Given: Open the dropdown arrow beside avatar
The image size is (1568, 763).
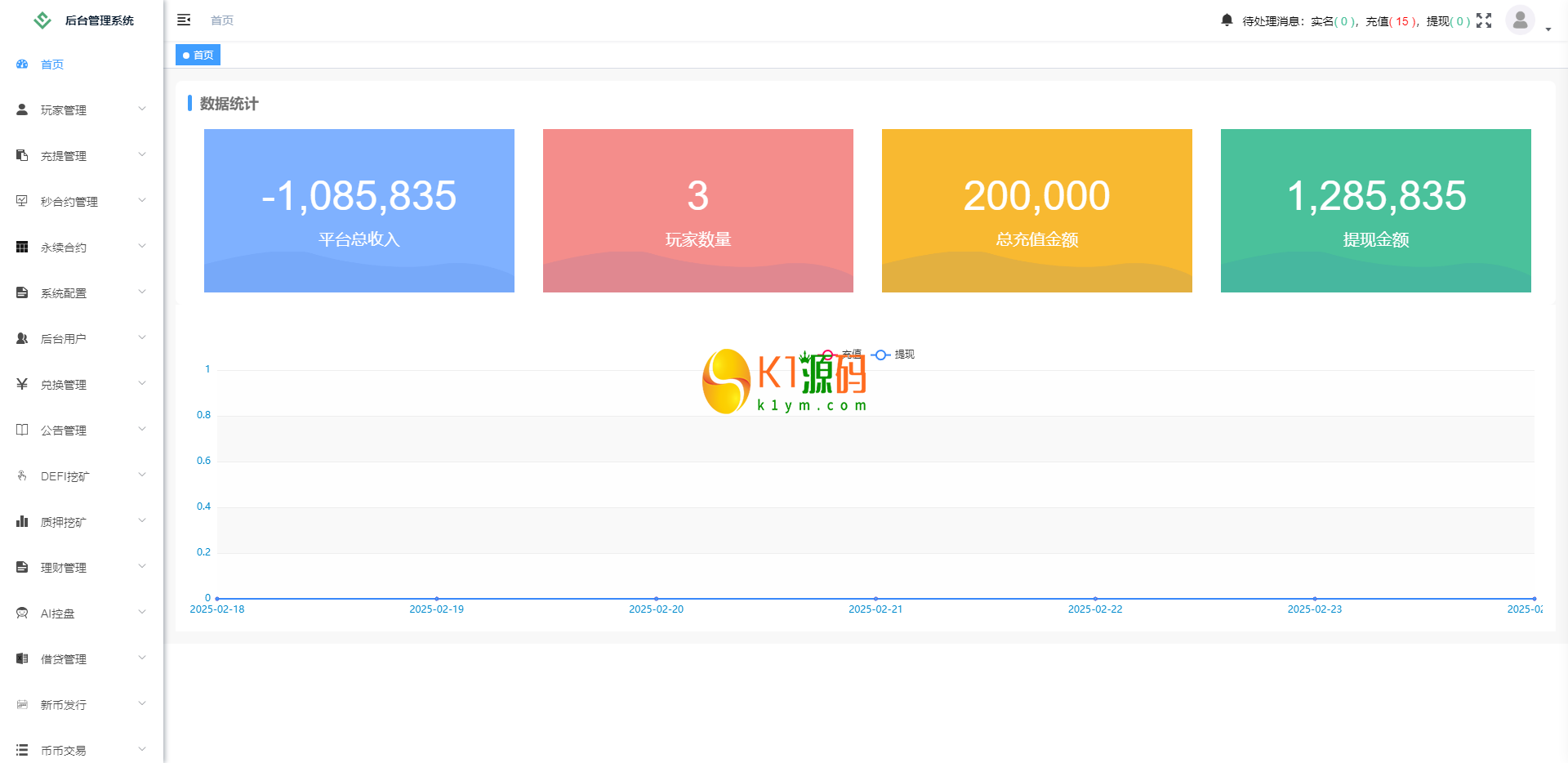Looking at the screenshot, I should pyautogui.click(x=1548, y=29).
